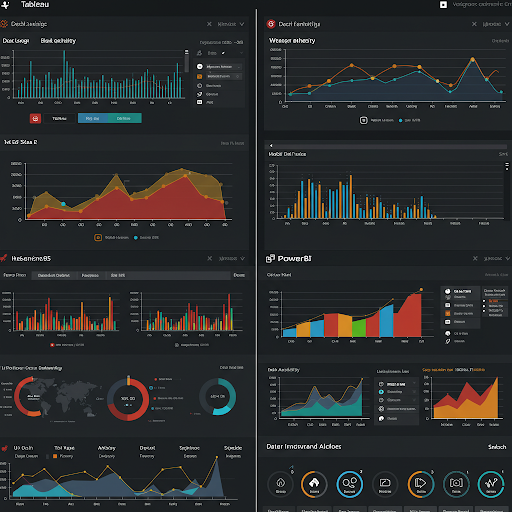Click the teal donut gauge in the map panel
Screen dimensions: 512x512
point(218,397)
